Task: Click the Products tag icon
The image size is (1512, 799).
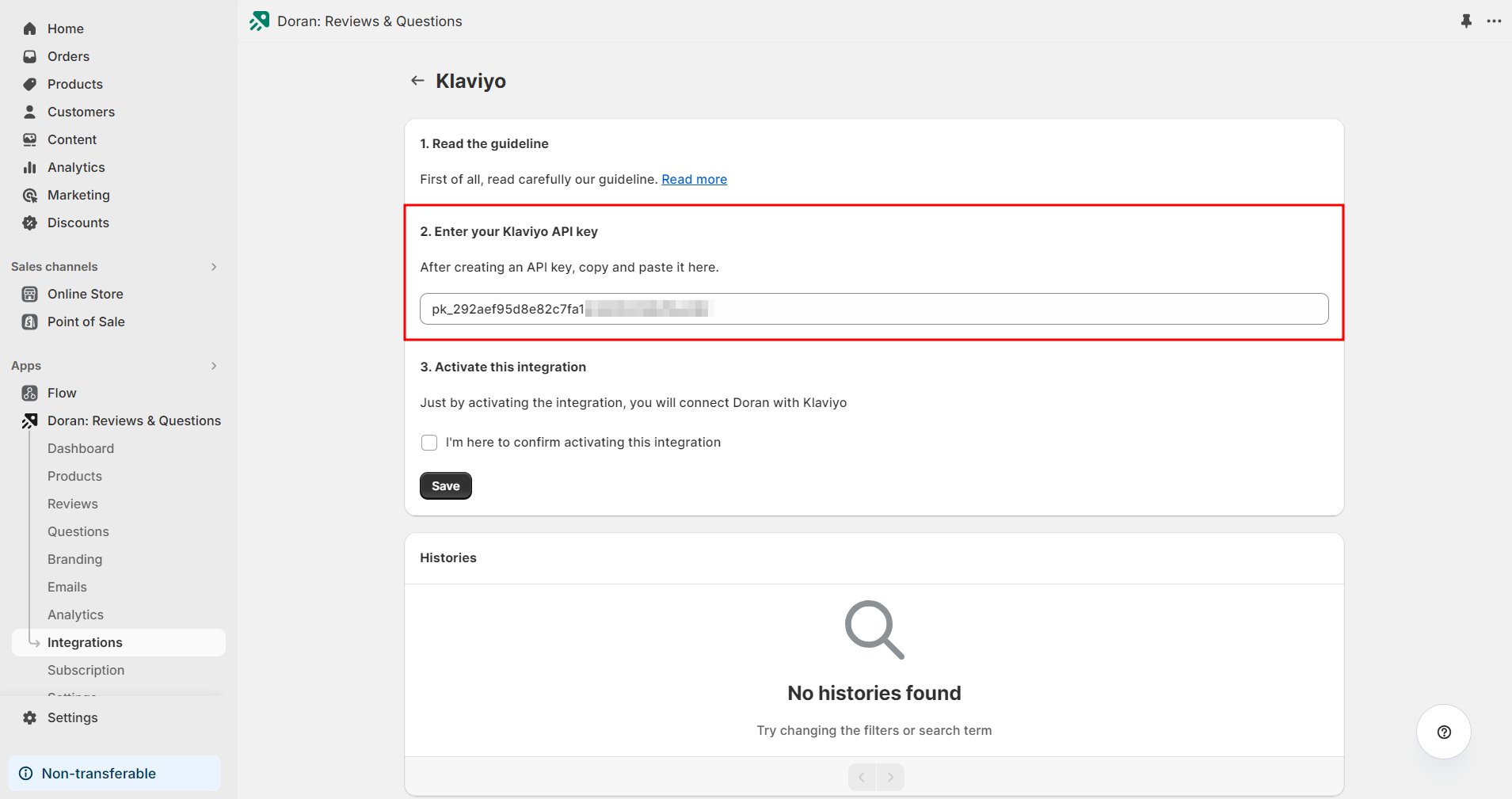Action: point(30,84)
